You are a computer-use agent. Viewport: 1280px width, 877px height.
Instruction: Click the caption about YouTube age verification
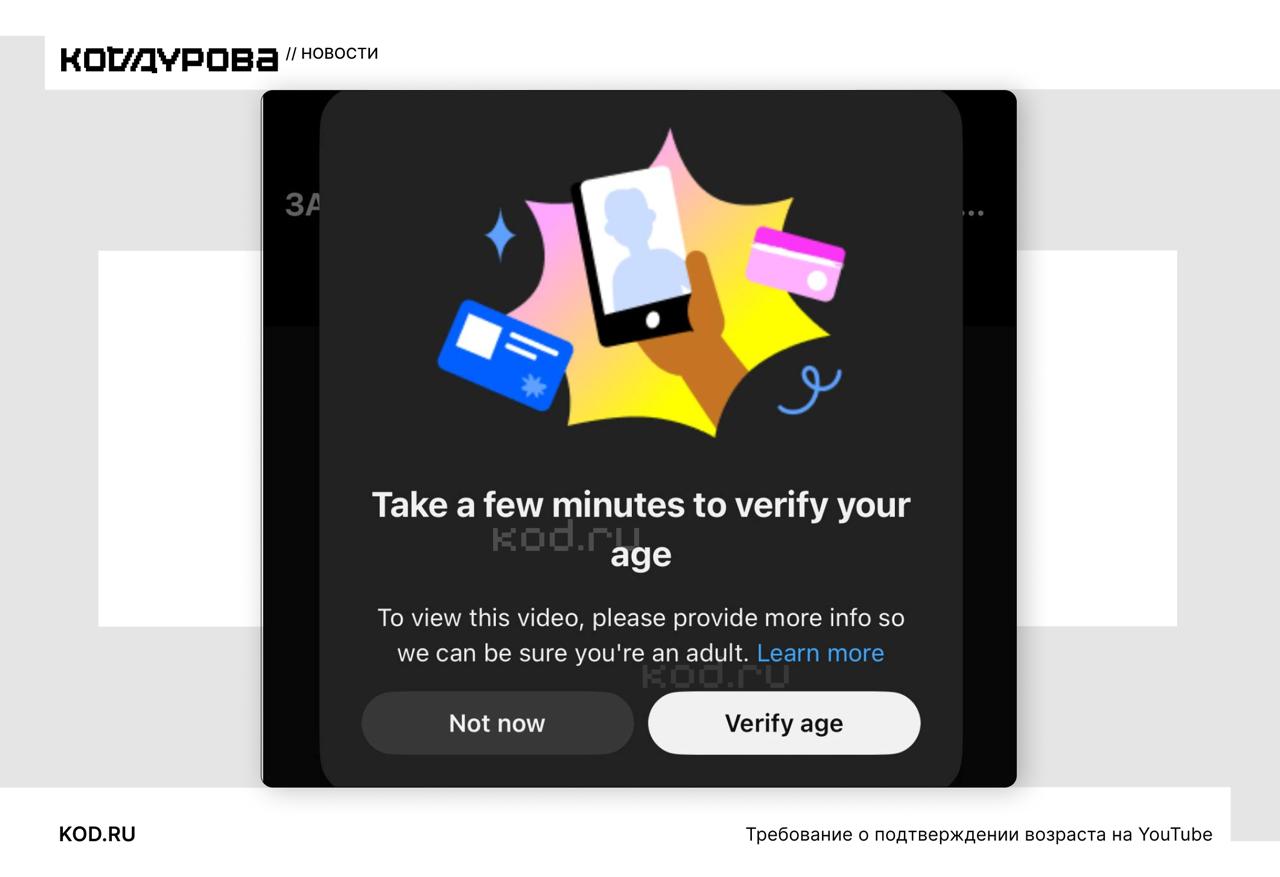pos(978,834)
